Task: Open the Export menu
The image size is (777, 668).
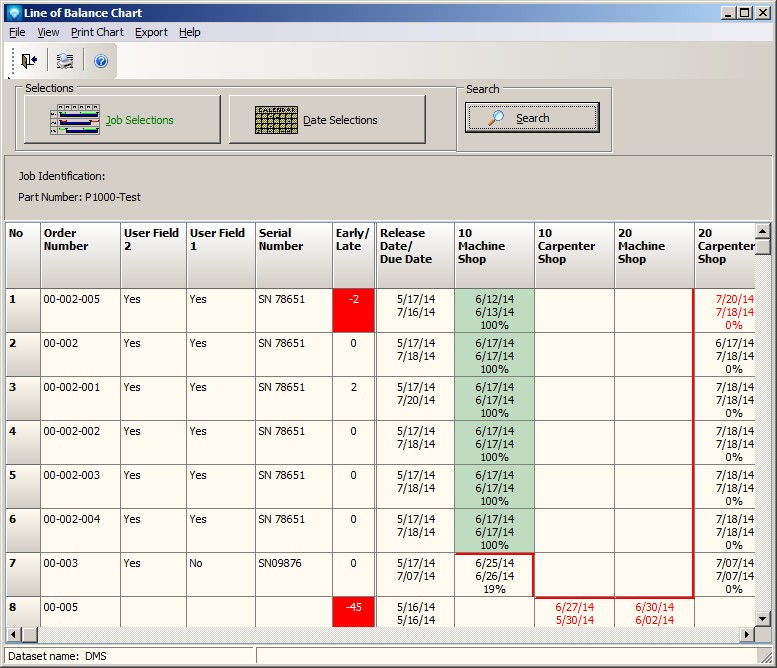Action: tap(151, 32)
